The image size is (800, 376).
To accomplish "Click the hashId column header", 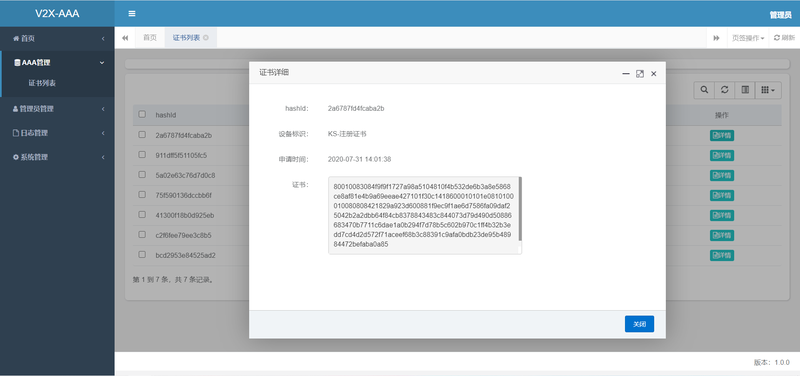I will click(166, 115).
